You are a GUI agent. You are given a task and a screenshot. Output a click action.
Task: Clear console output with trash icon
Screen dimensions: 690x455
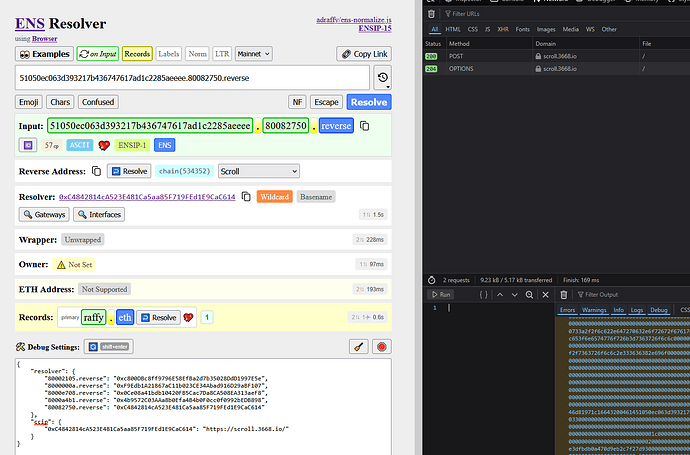564,295
